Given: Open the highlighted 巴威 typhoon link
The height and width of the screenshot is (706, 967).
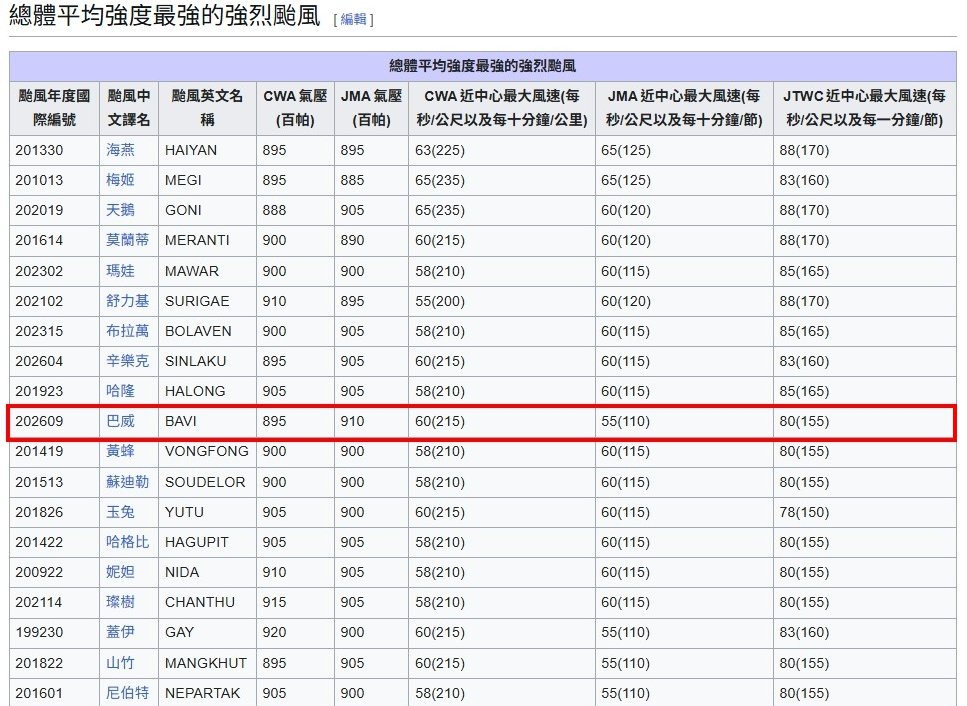Looking at the screenshot, I should (x=120, y=421).
